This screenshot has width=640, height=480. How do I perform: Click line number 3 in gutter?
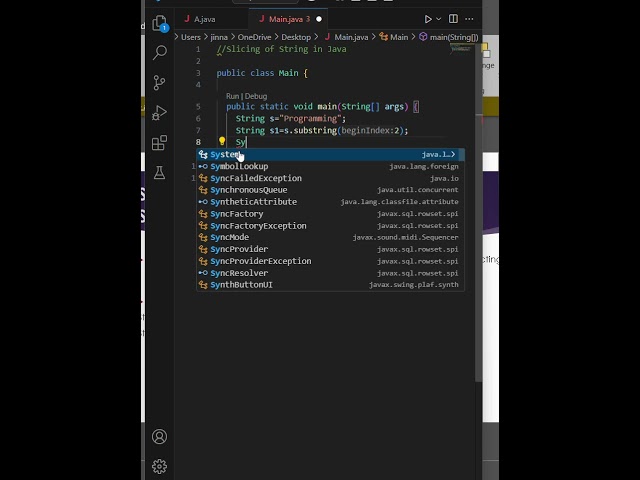pyautogui.click(x=198, y=73)
